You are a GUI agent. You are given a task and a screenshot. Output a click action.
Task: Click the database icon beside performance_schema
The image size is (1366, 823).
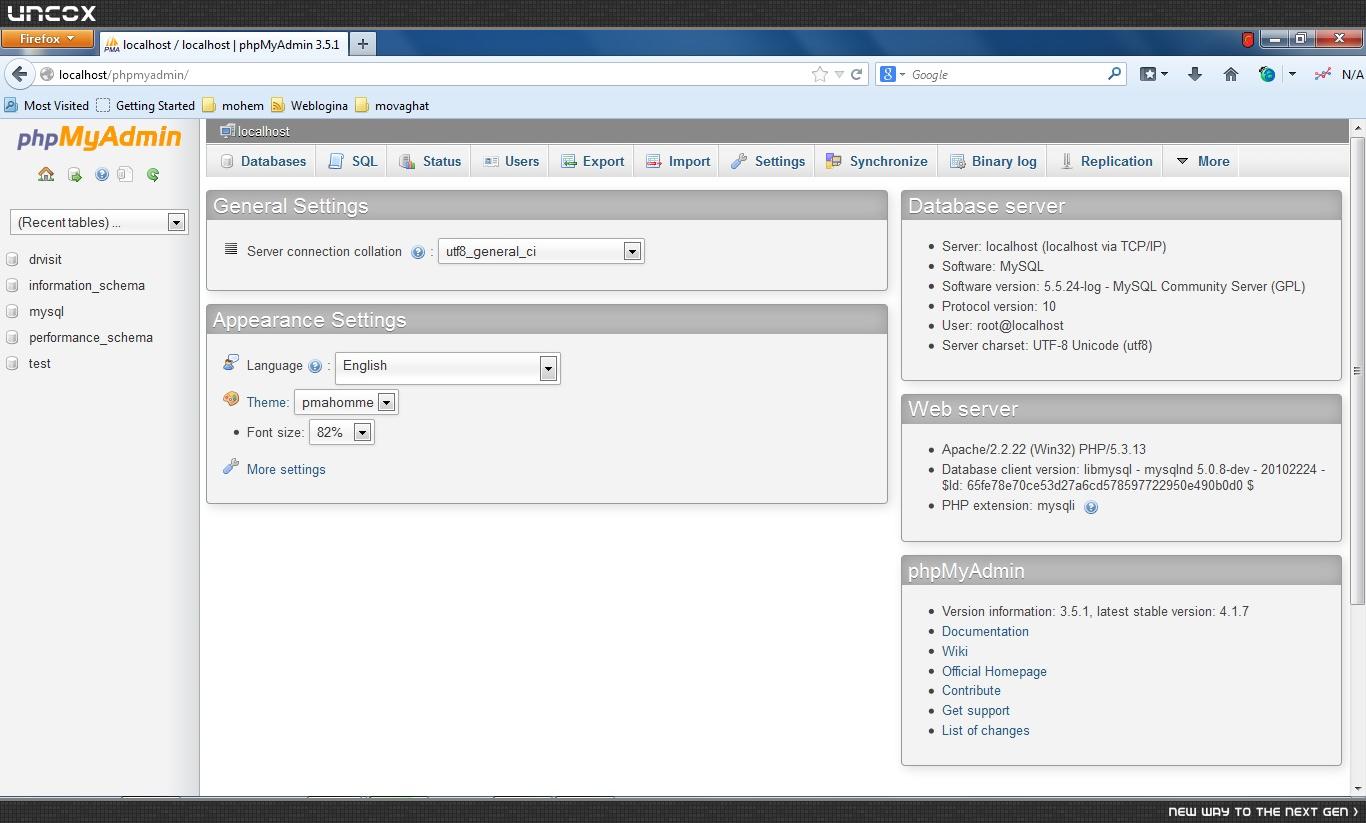tap(13, 338)
